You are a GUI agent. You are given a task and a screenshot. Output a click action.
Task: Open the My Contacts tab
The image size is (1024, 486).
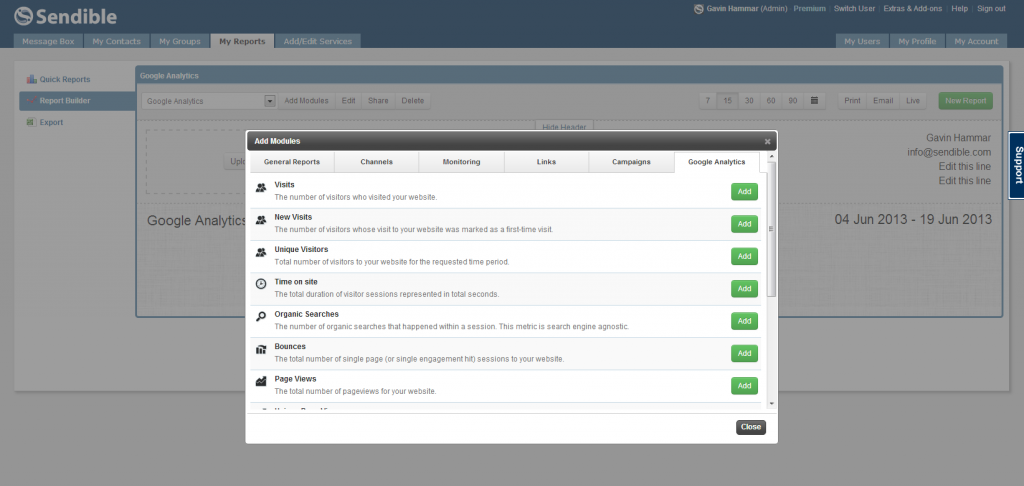pyautogui.click(x=116, y=41)
